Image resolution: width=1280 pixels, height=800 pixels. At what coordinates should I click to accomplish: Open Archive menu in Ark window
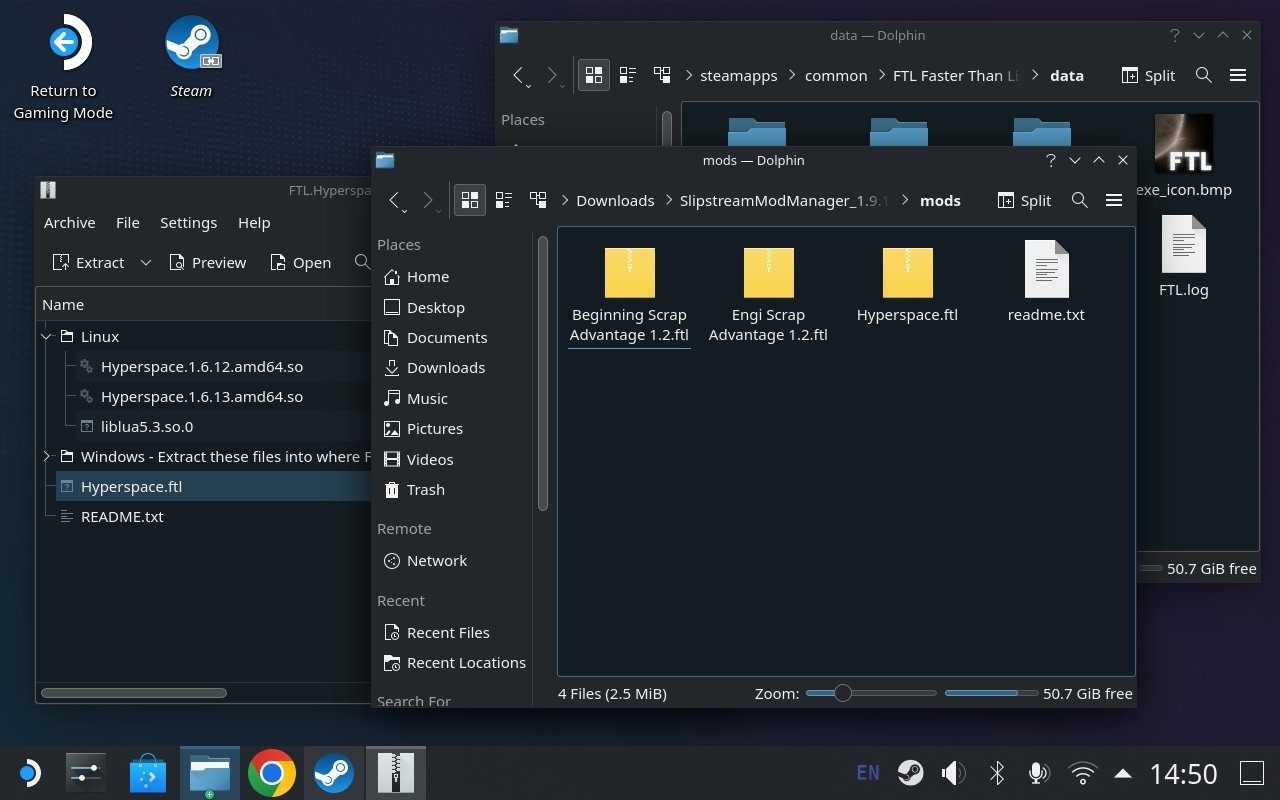pos(69,222)
